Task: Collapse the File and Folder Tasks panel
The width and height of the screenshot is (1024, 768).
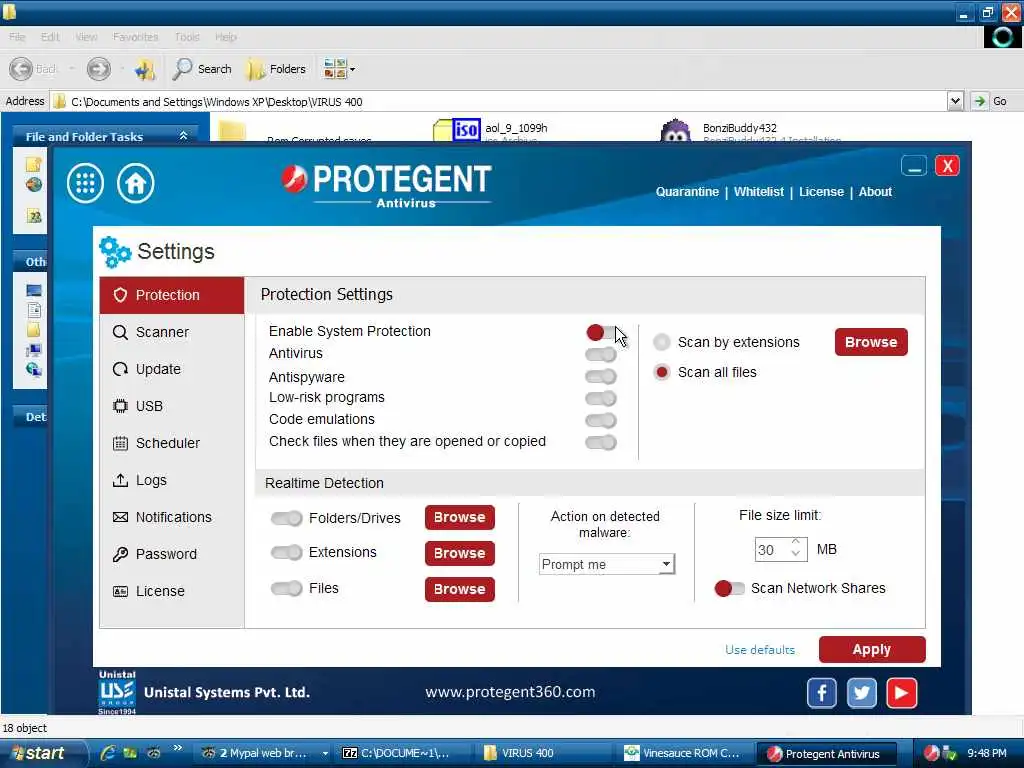Action: (184, 136)
